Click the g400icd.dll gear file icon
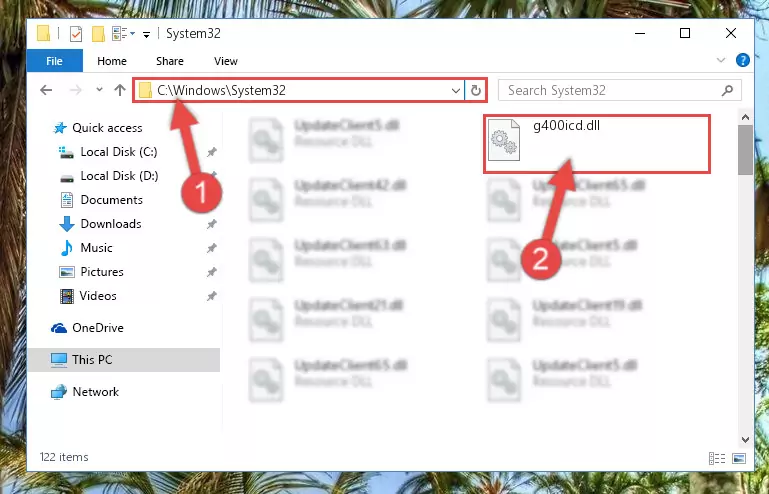Image resolution: width=769 pixels, height=494 pixels. pos(504,140)
